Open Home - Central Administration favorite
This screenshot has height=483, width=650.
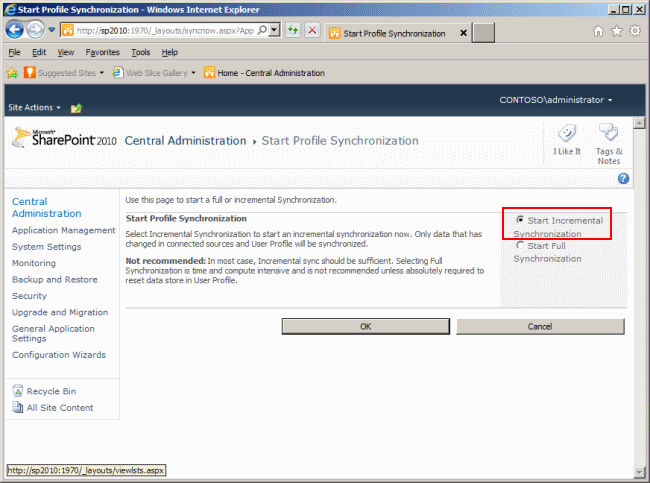click(264, 73)
